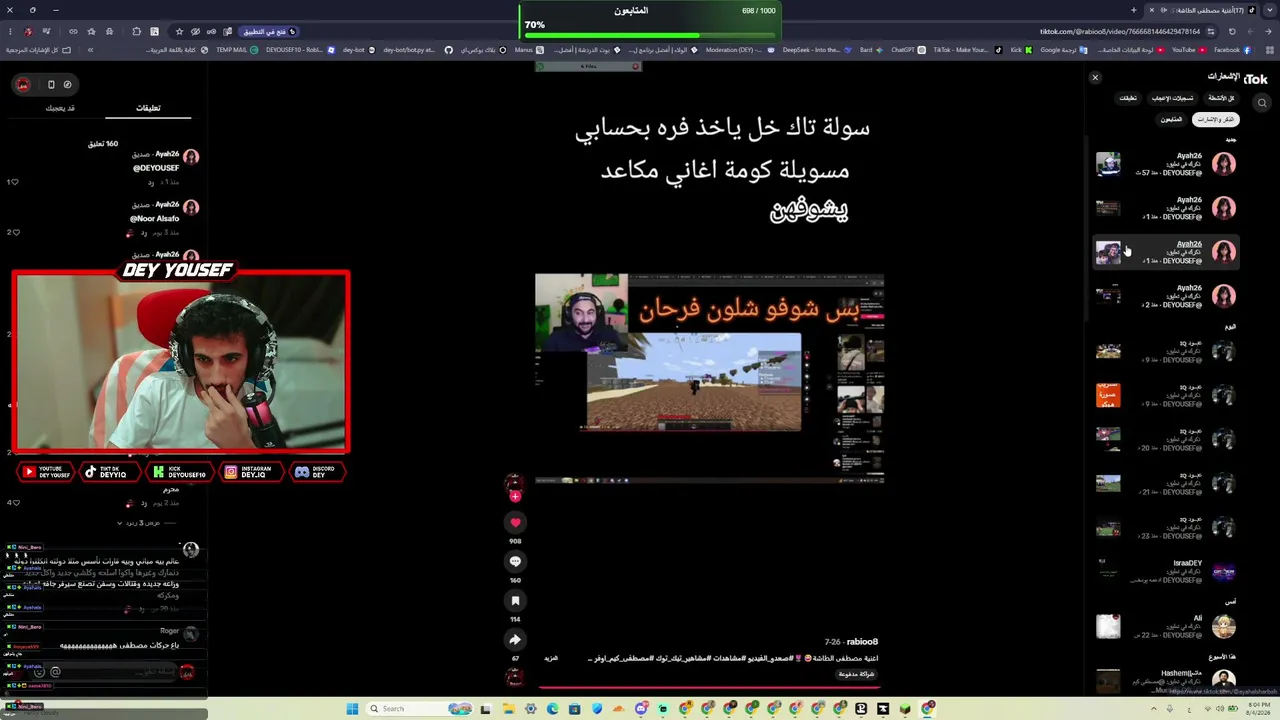Like the TikTok video with the heart icon
This screenshot has height=720, width=1280.
(515, 522)
